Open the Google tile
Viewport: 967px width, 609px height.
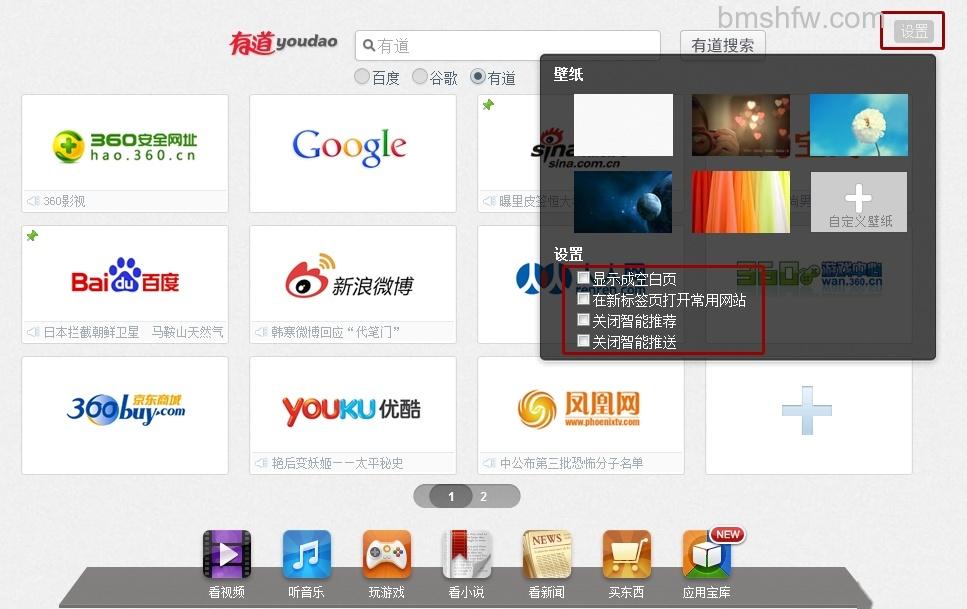[353, 154]
